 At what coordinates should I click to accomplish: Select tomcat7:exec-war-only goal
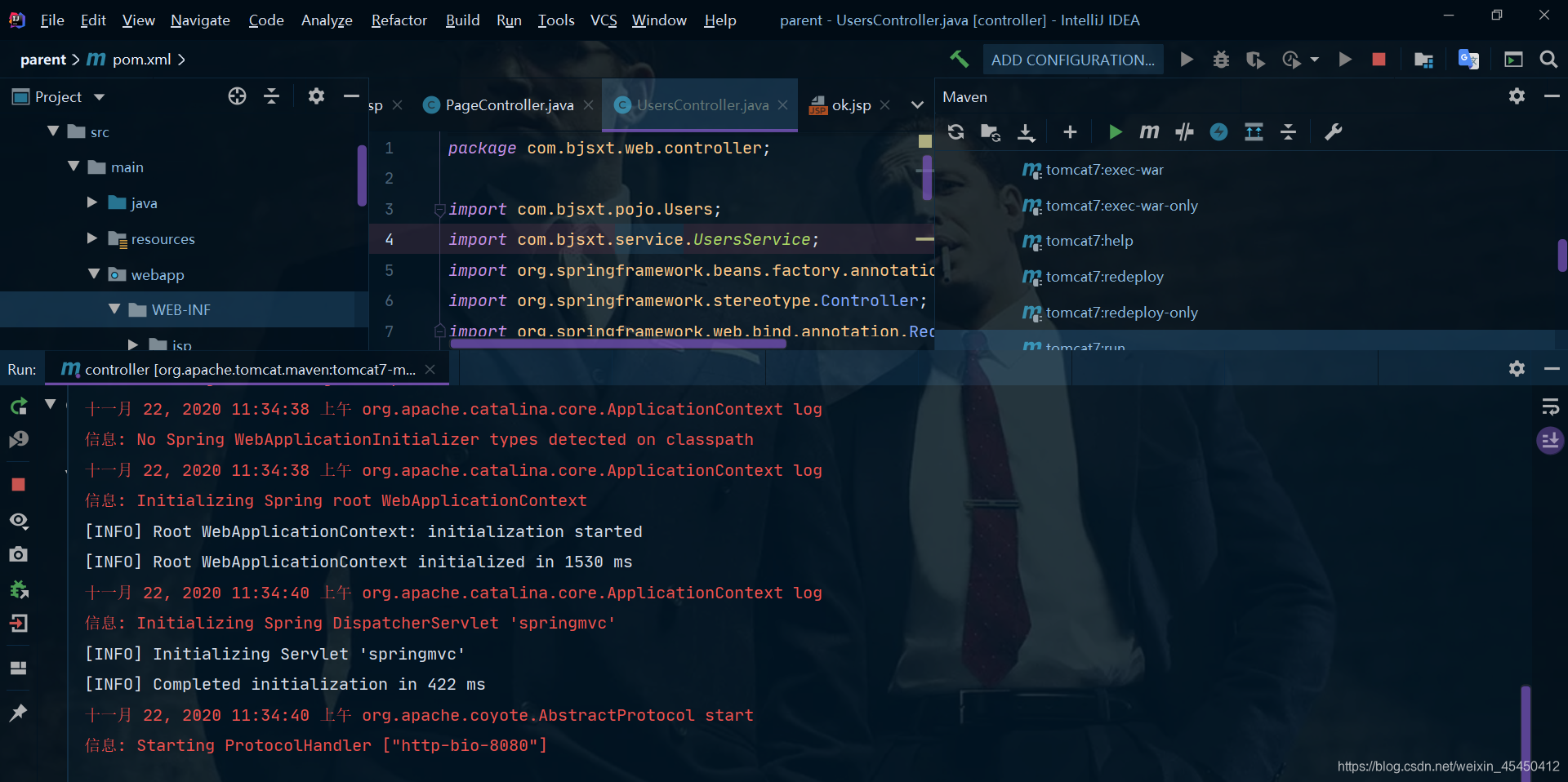[1121, 206]
